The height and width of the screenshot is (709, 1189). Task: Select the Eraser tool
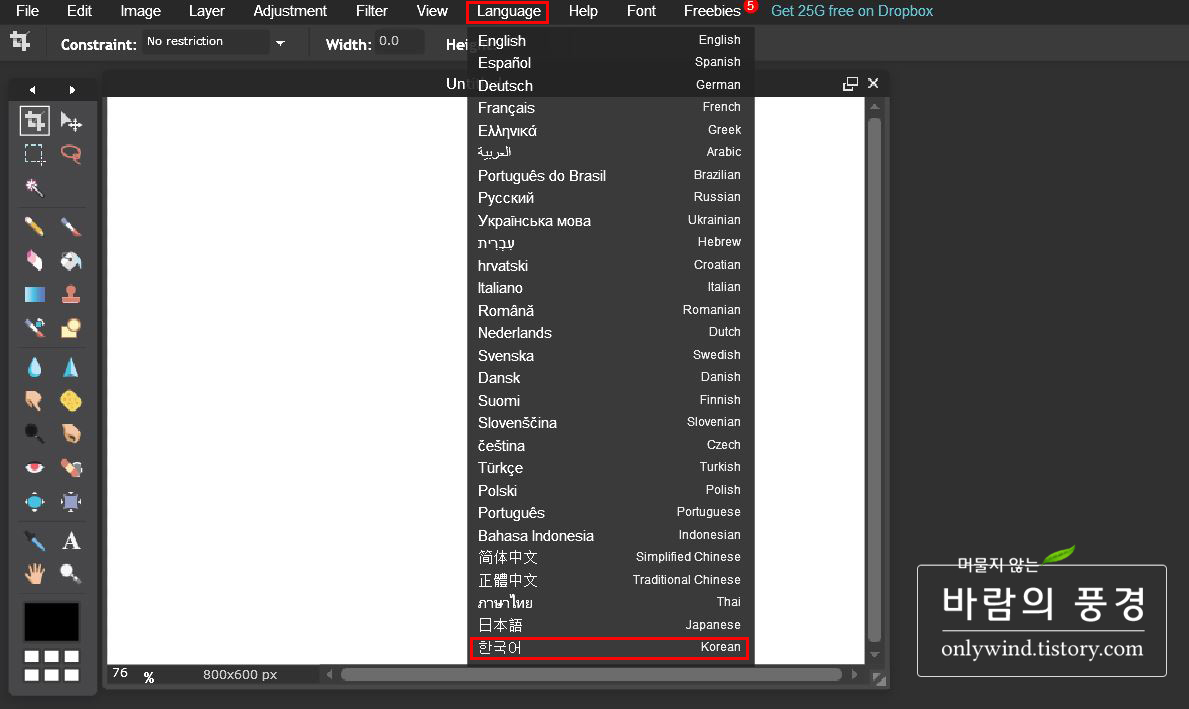[x=34, y=260]
